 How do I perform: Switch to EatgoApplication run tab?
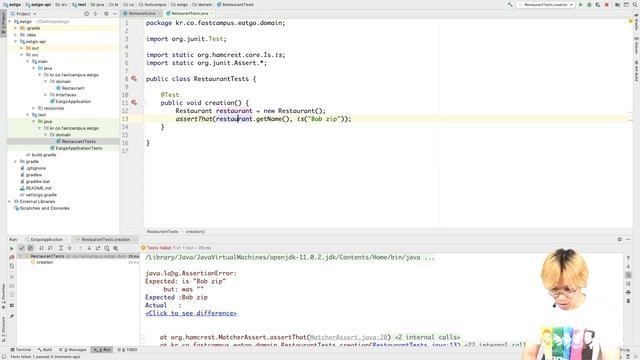pyautogui.click(x=47, y=240)
